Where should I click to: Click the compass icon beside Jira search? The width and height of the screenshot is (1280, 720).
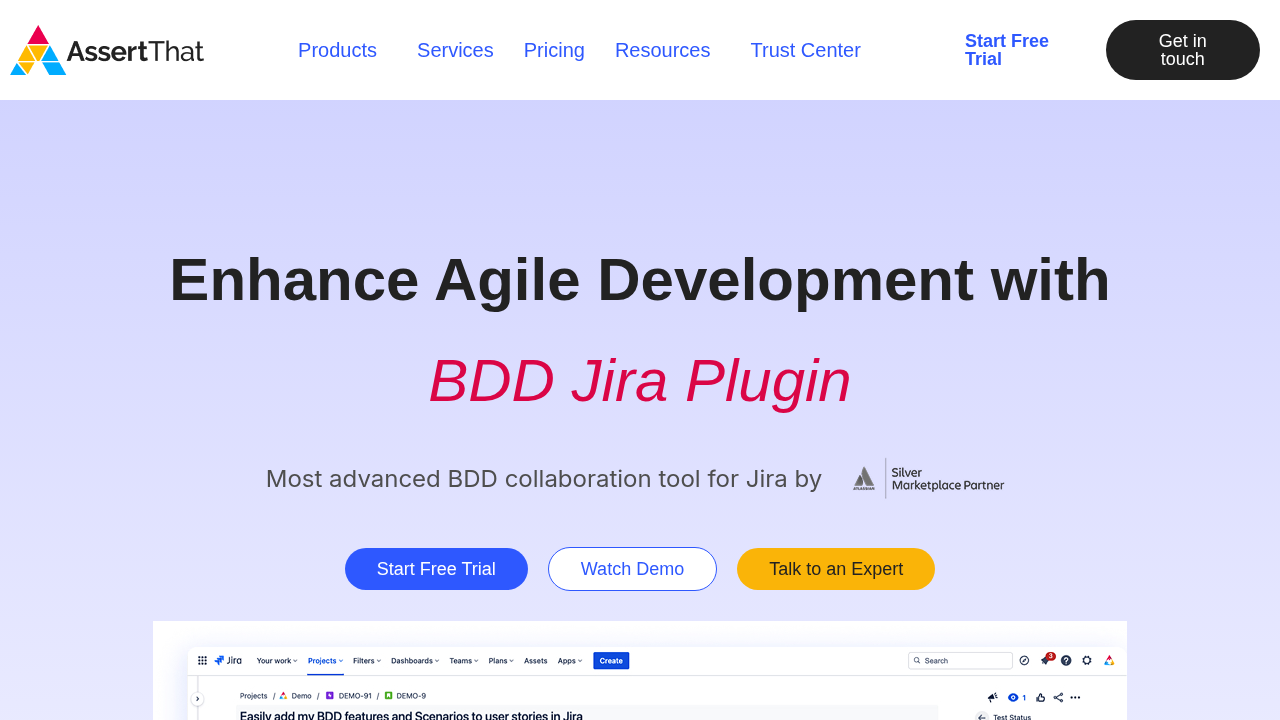[1024, 660]
